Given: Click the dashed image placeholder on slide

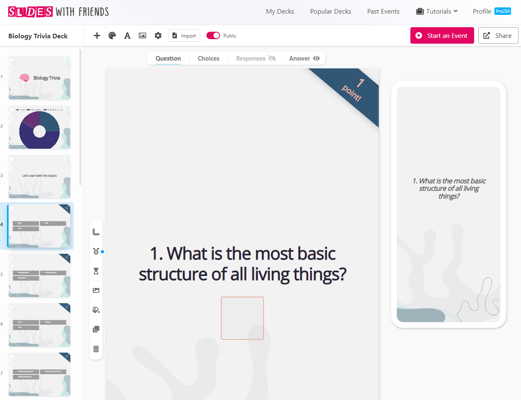Looking at the screenshot, I should click(x=242, y=318).
